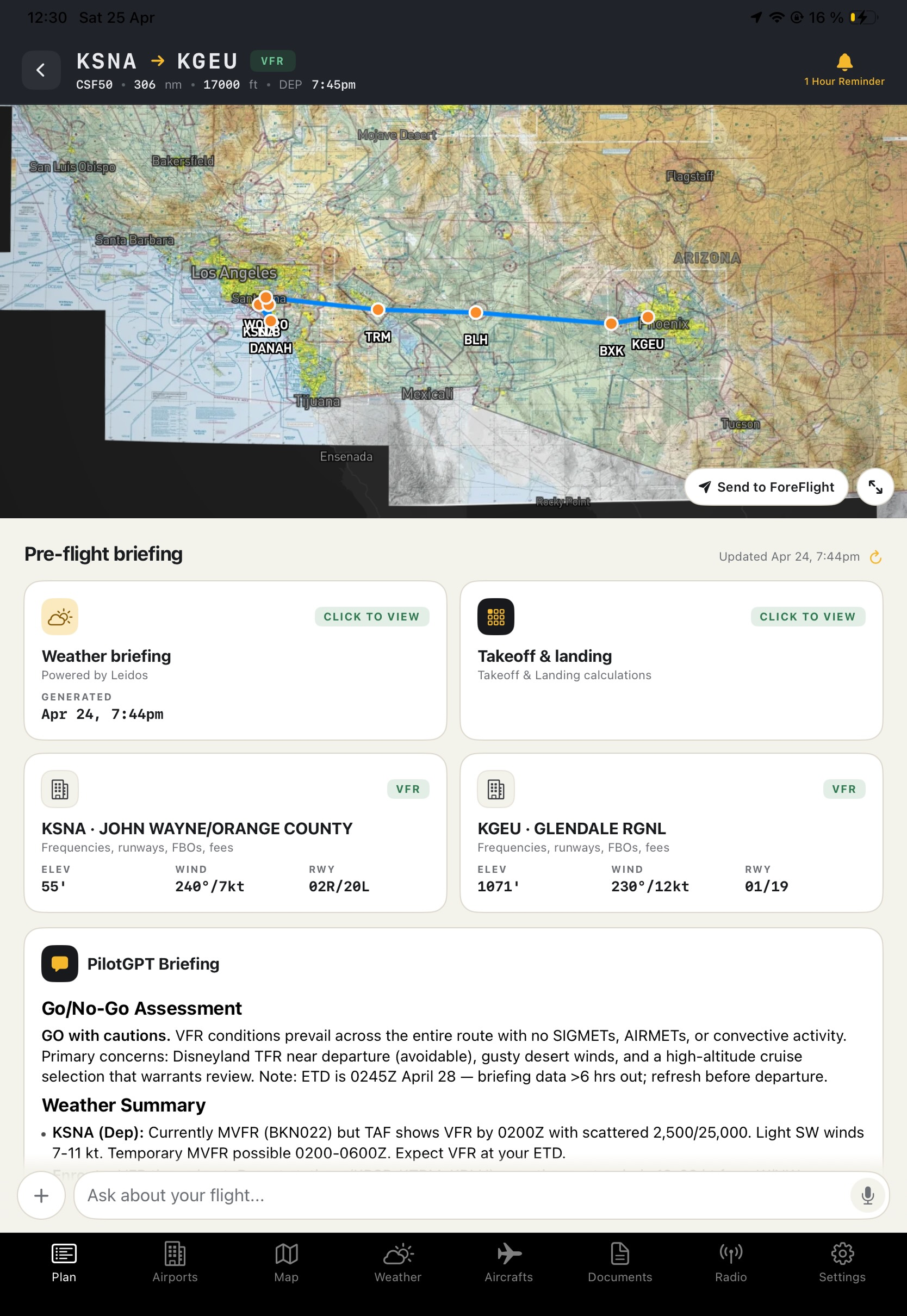The height and width of the screenshot is (1316, 907).
Task: Open the Settings tab
Action: point(842,1262)
